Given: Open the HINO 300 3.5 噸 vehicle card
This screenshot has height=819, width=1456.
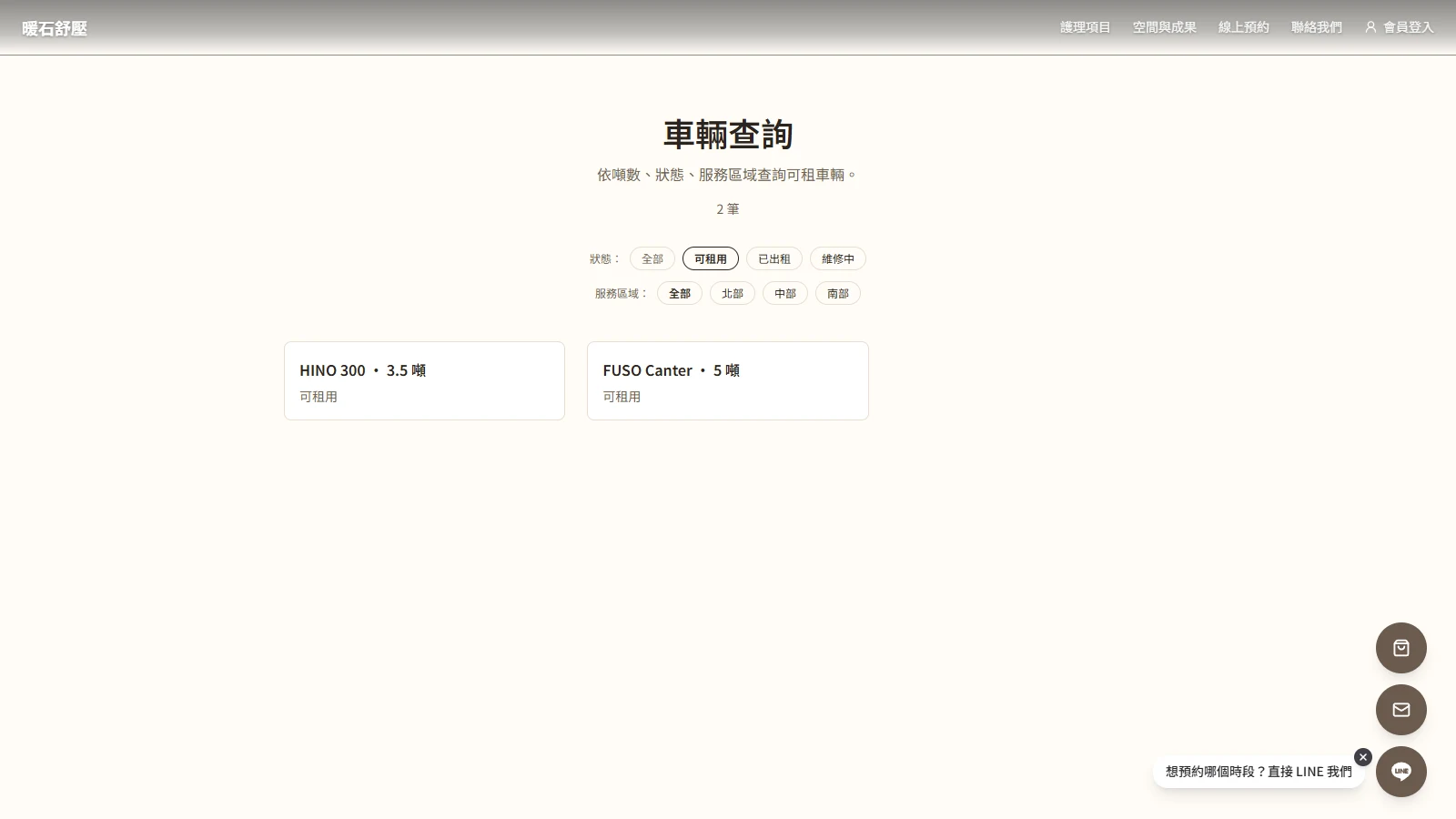Looking at the screenshot, I should pos(424,380).
